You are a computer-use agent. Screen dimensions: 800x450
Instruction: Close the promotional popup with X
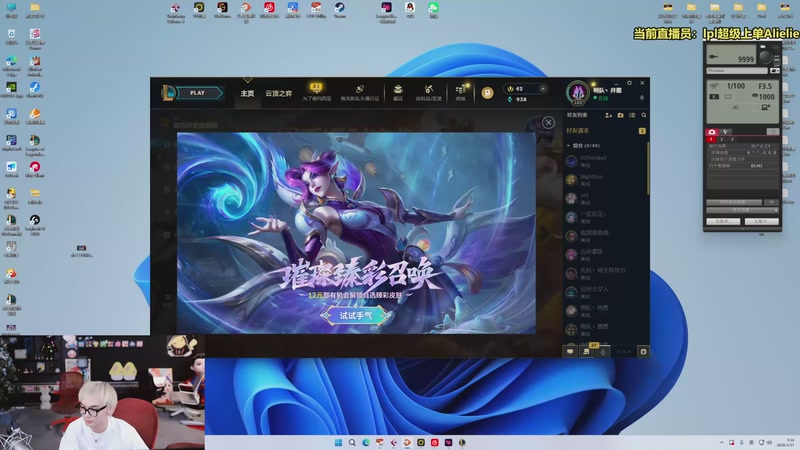tap(548, 122)
